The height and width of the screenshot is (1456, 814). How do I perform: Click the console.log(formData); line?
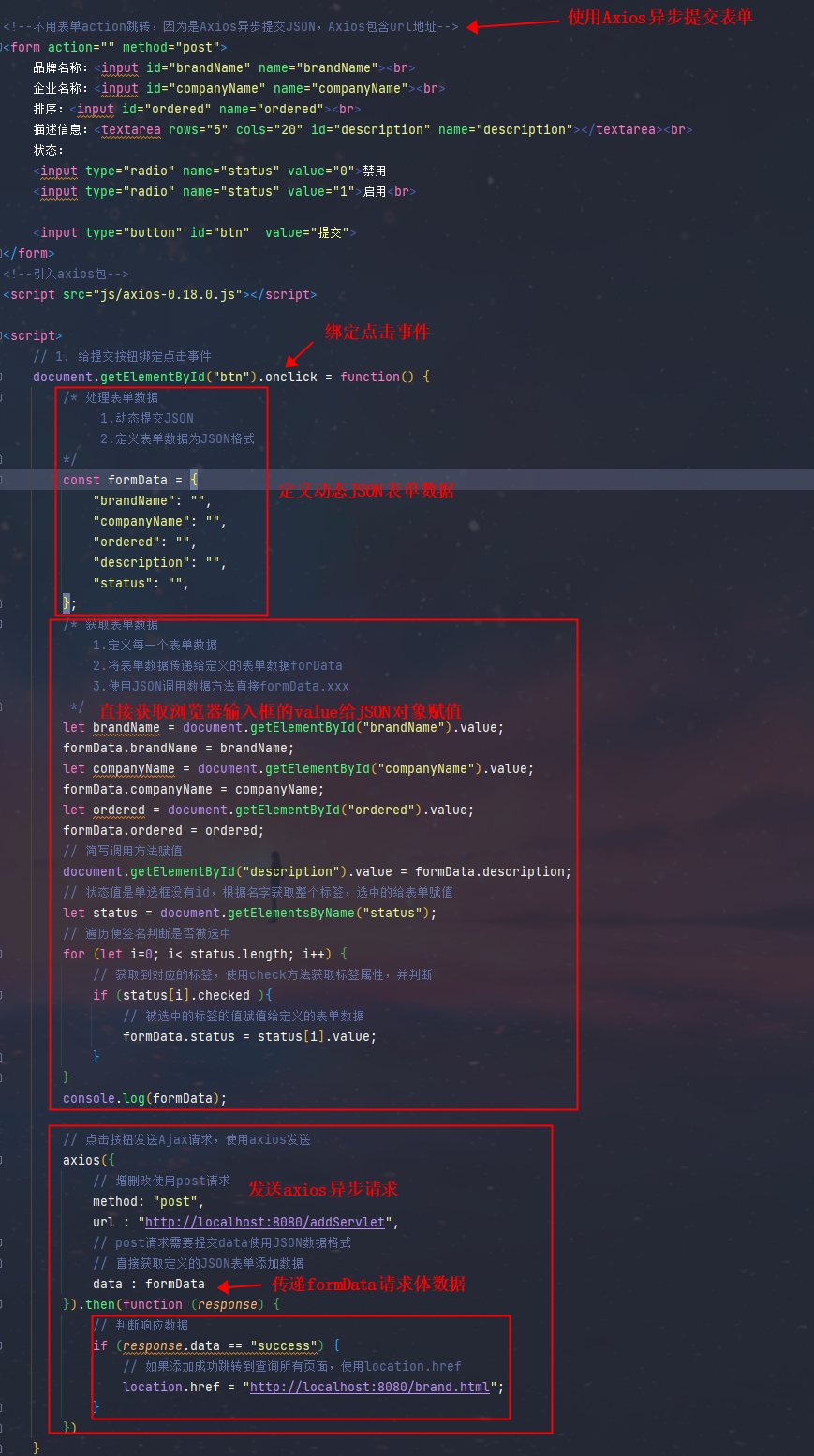(x=145, y=1098)
